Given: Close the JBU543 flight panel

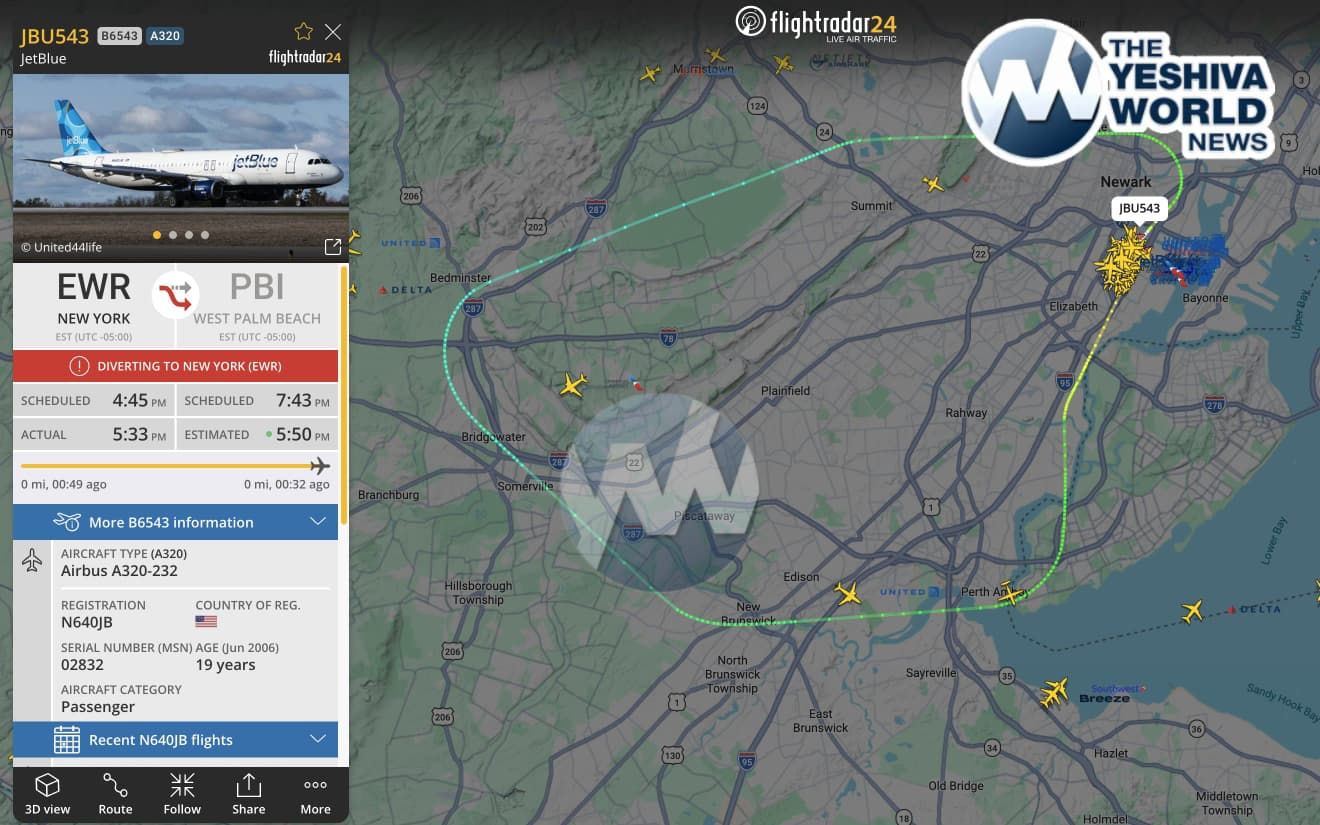Looking at the screenshot, I should [333, 32].
